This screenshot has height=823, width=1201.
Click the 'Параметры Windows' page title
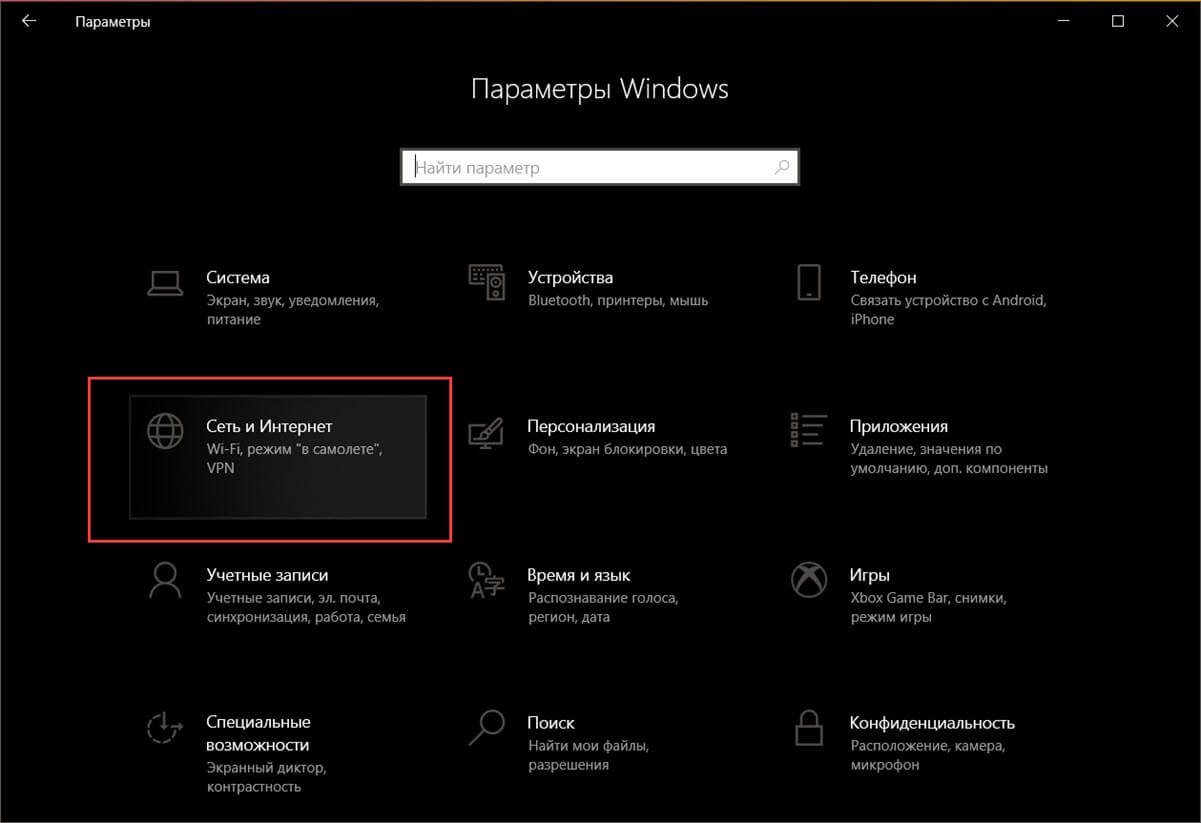(x=600, y=88)
